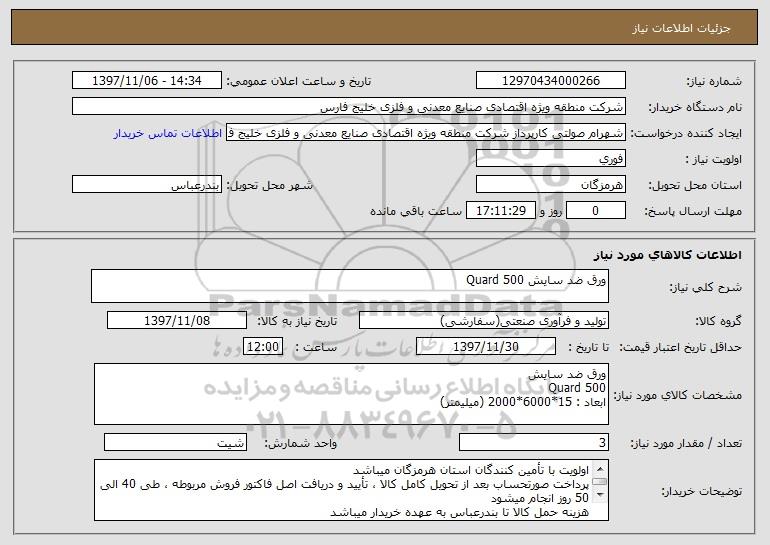The height and width of the screenshot is (545, 770).
Task: Click the تاریخ نیاز به کالا label
Action: point(297,321)
